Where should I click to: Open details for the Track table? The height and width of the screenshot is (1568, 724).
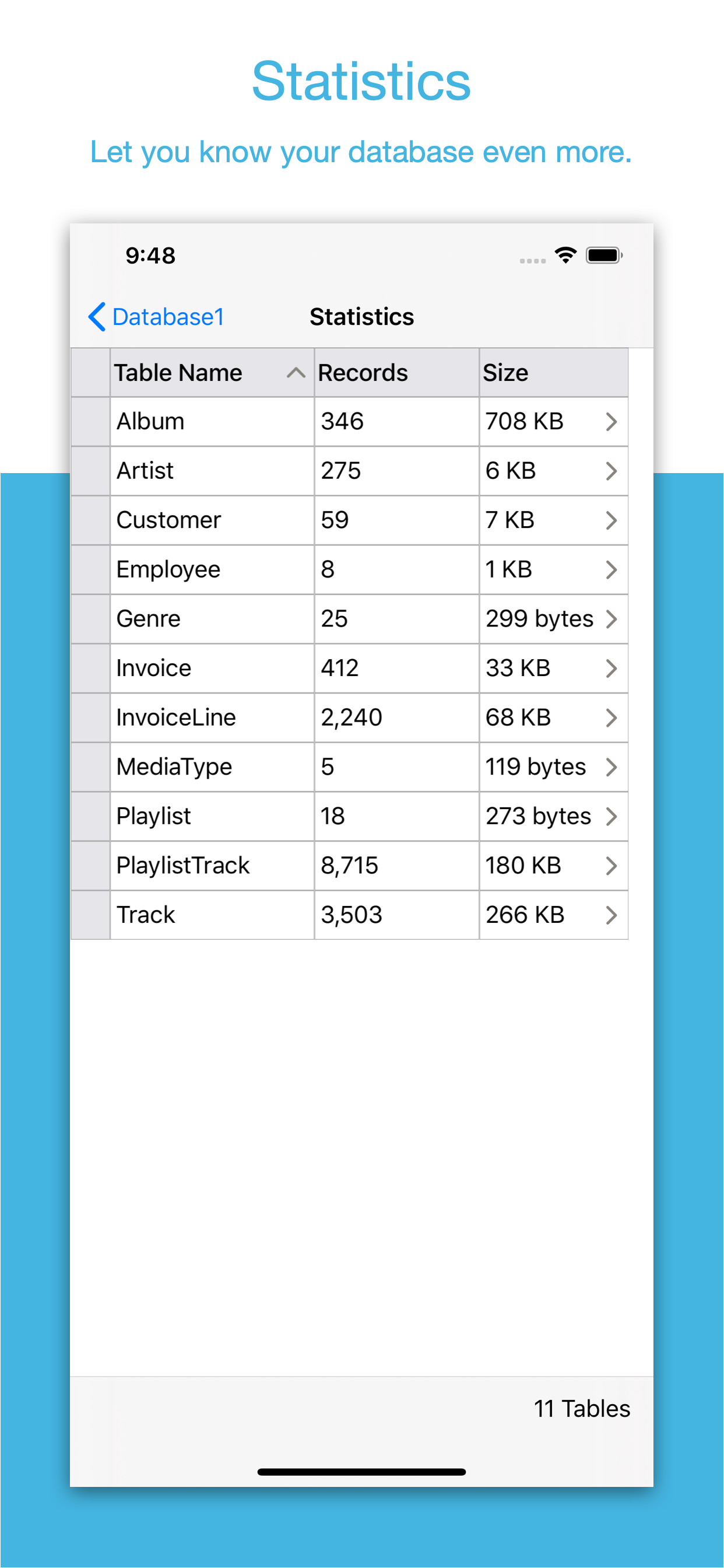(x=611, y=914)
